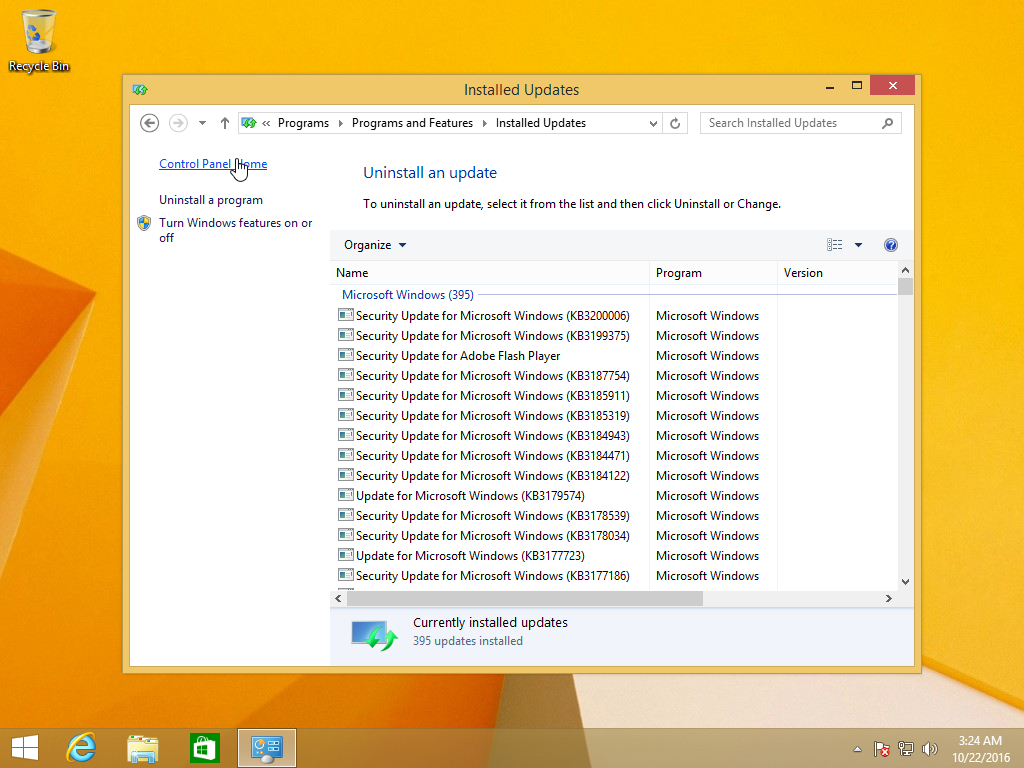The width and height of the screenshot is (1024, 768).
Task: Open the Start menu
Action: click(x=24, y=747)
